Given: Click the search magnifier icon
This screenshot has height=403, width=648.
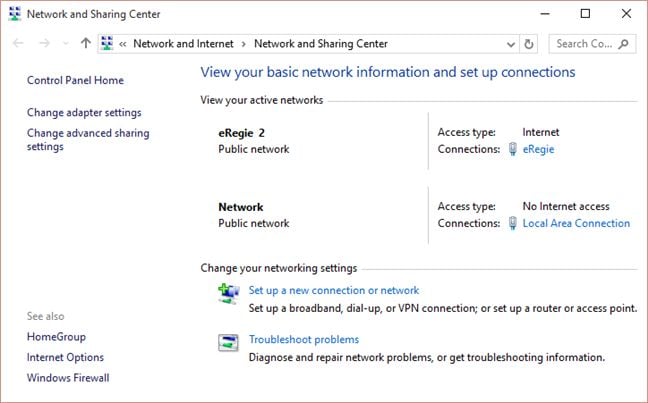Looking at the screenshot, I should [624, 44].
